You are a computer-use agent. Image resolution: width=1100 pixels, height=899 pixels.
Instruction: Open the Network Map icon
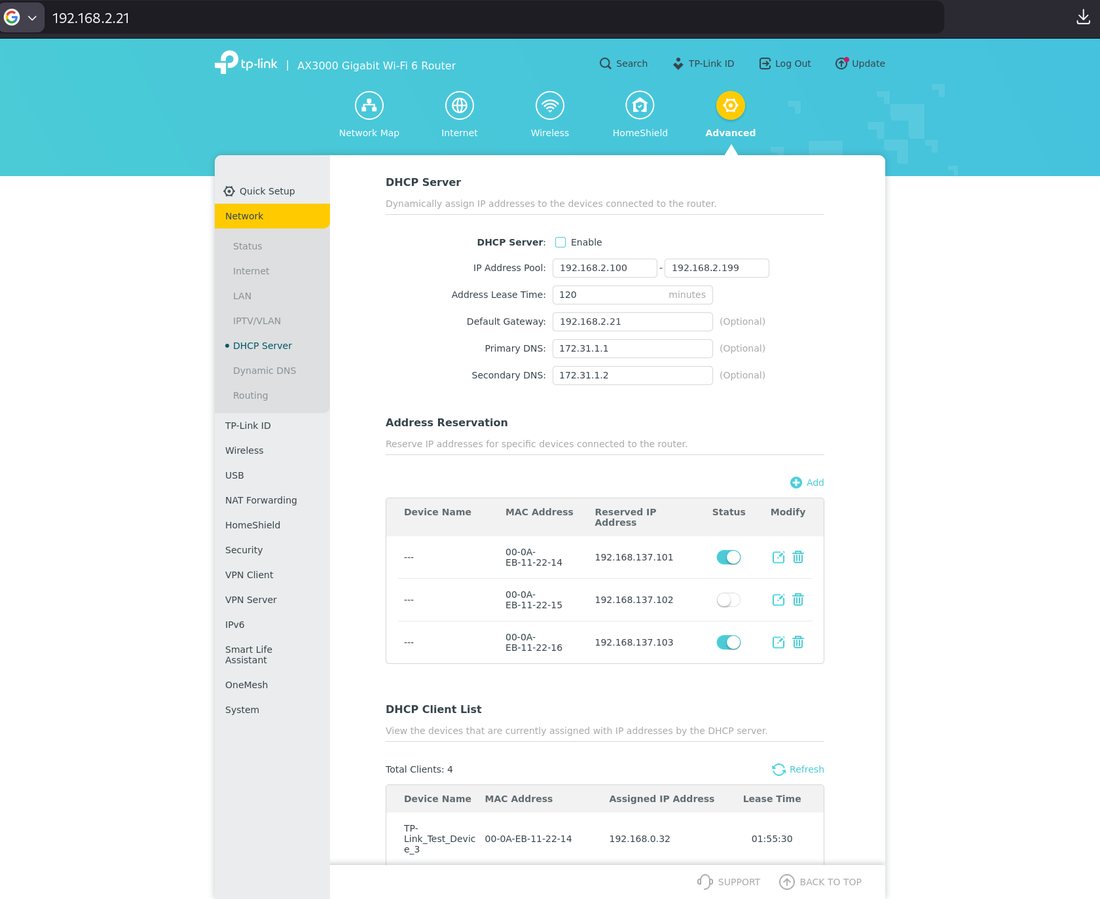(x=369, y=106)
